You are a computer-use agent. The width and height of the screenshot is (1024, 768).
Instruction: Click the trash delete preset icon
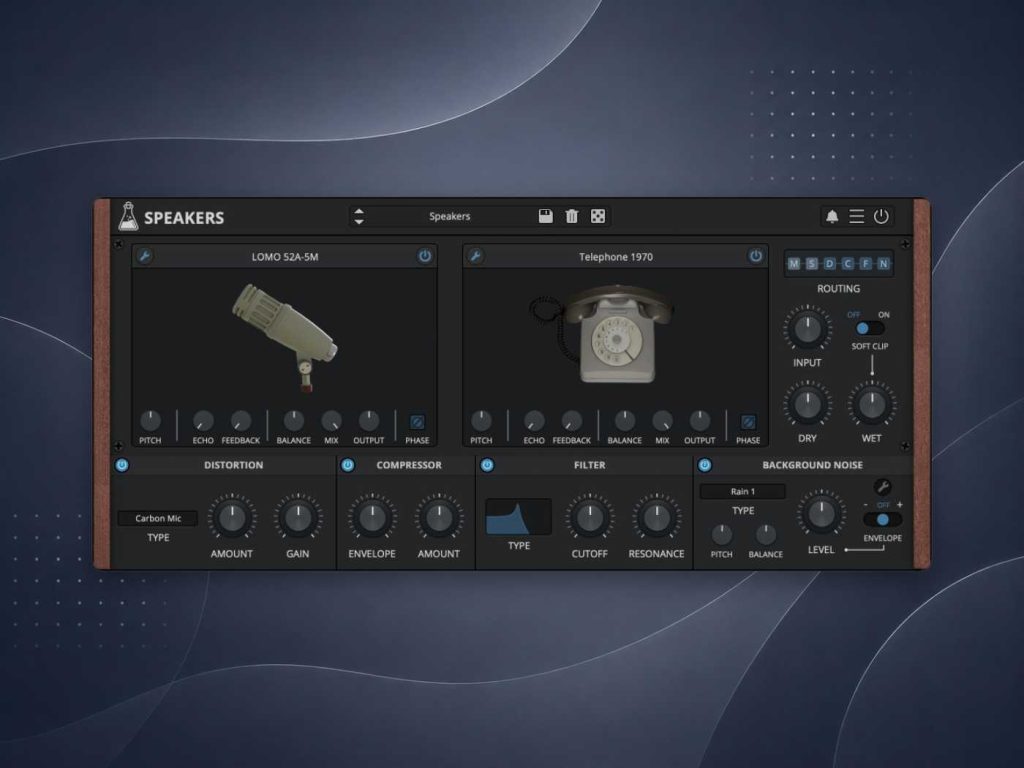571,216
